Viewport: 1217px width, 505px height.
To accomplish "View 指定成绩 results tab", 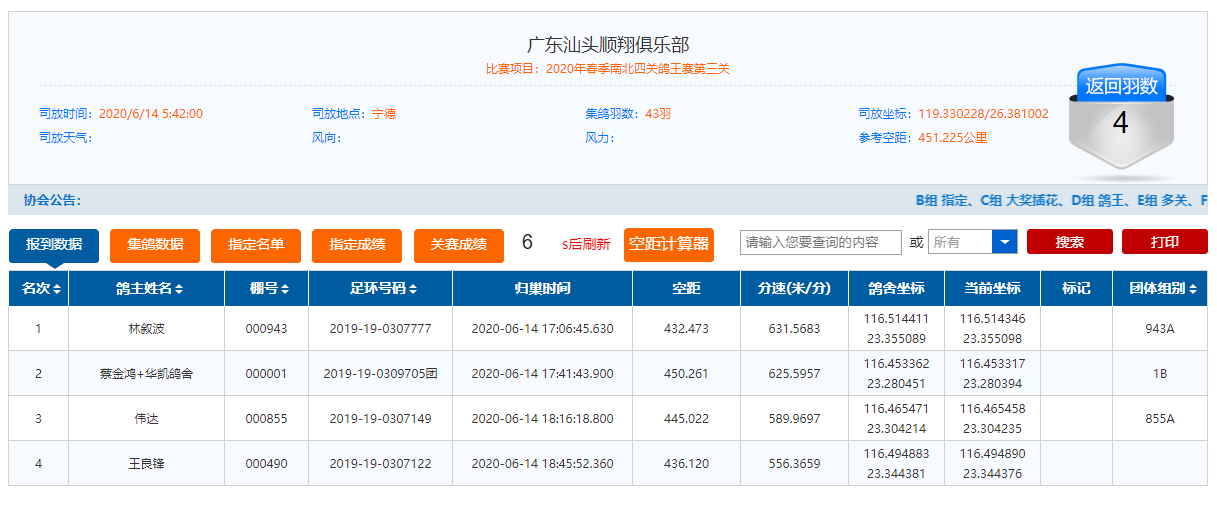I will pos(357,244).
